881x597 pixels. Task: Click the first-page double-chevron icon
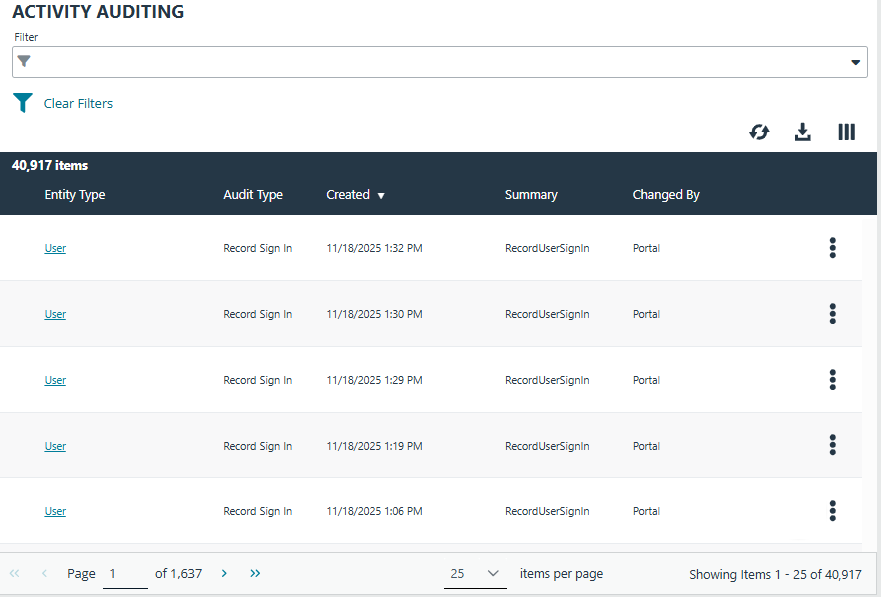pos(14,573)
